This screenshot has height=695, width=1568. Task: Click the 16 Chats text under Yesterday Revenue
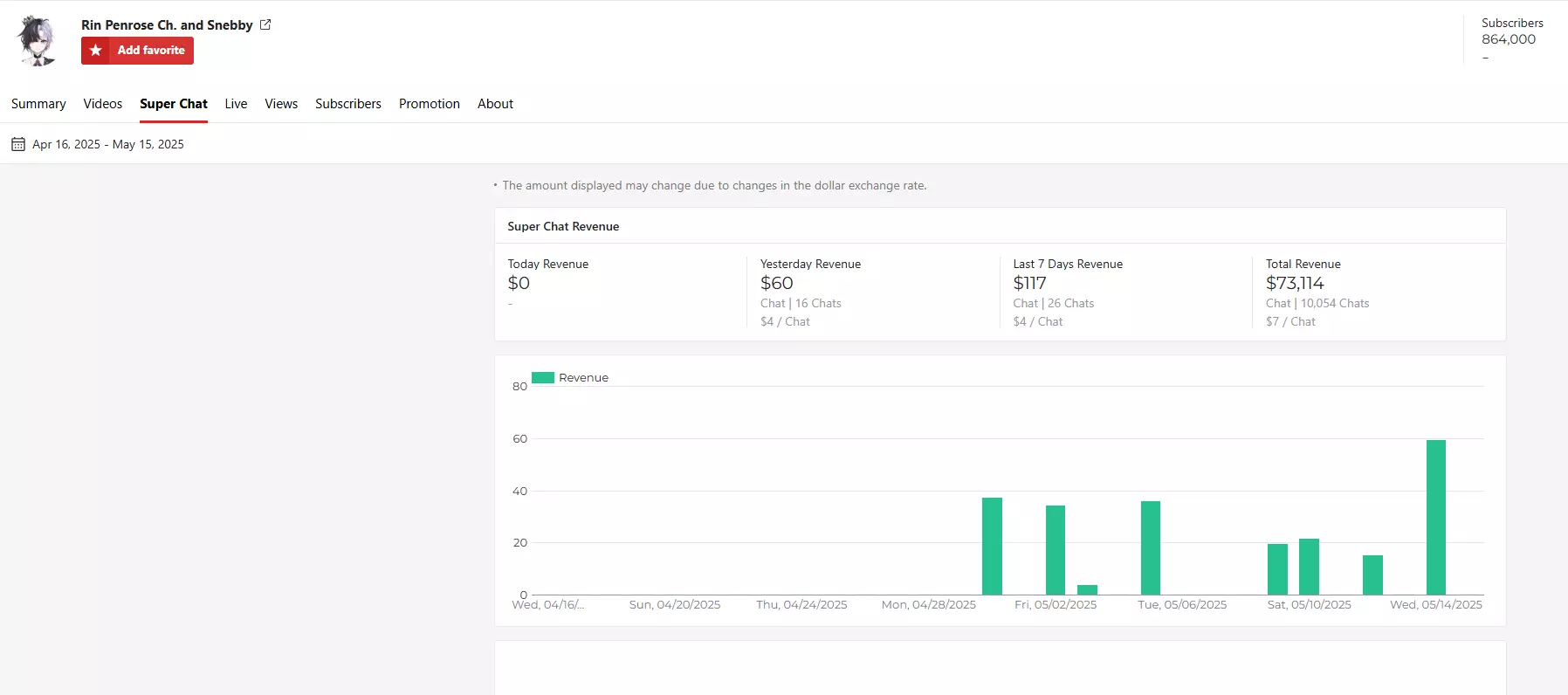pyautogui.click(x=818, y=303)
